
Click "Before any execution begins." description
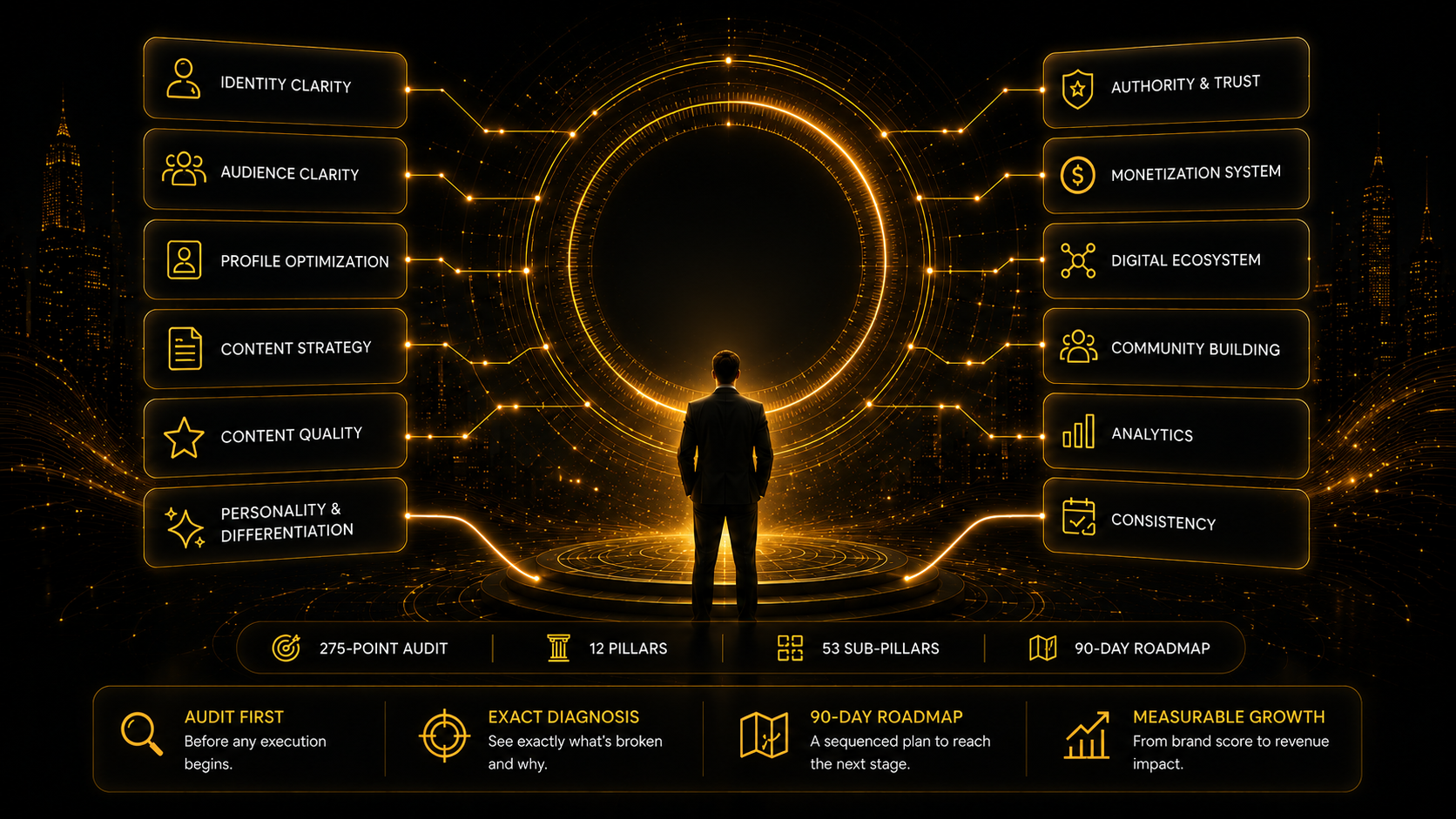tap(255, 753)
